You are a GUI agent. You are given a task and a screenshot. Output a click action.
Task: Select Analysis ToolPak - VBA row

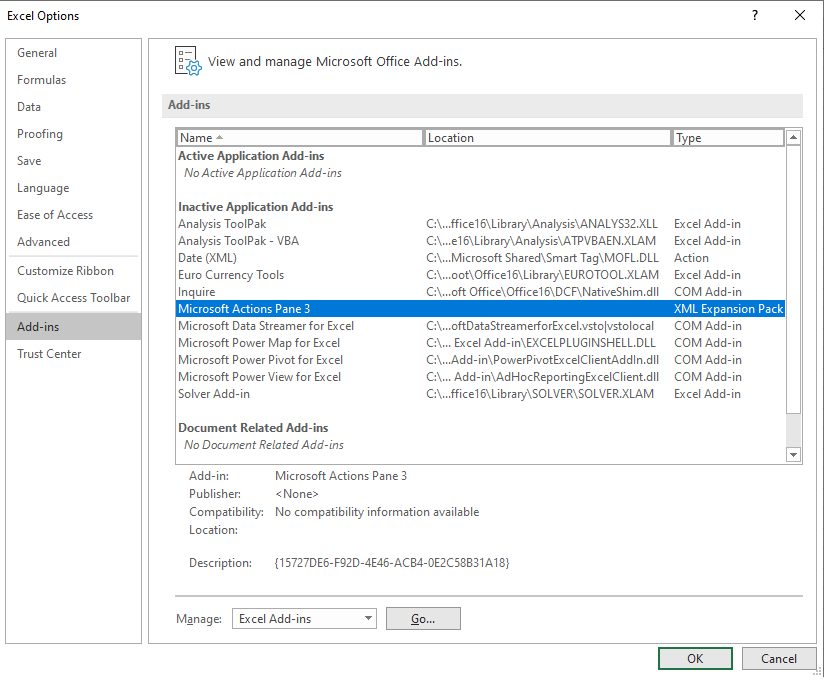(x=480, y=241)
